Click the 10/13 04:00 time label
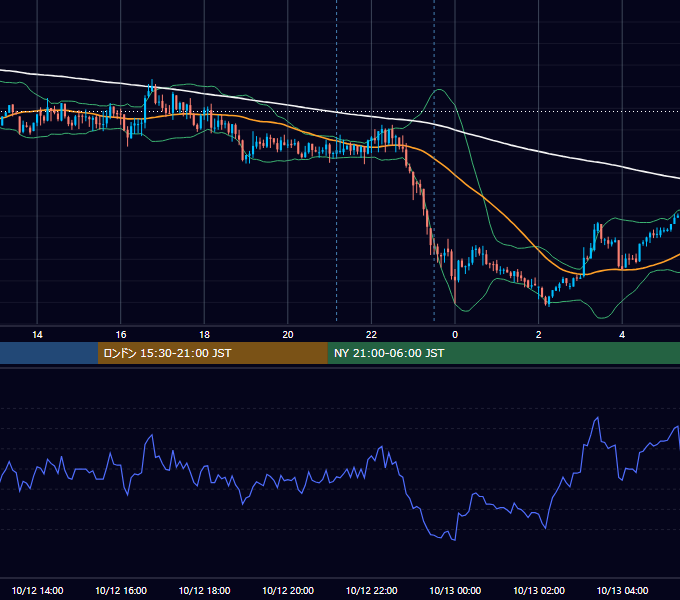 pyautogui.click(x=622, y=590)
